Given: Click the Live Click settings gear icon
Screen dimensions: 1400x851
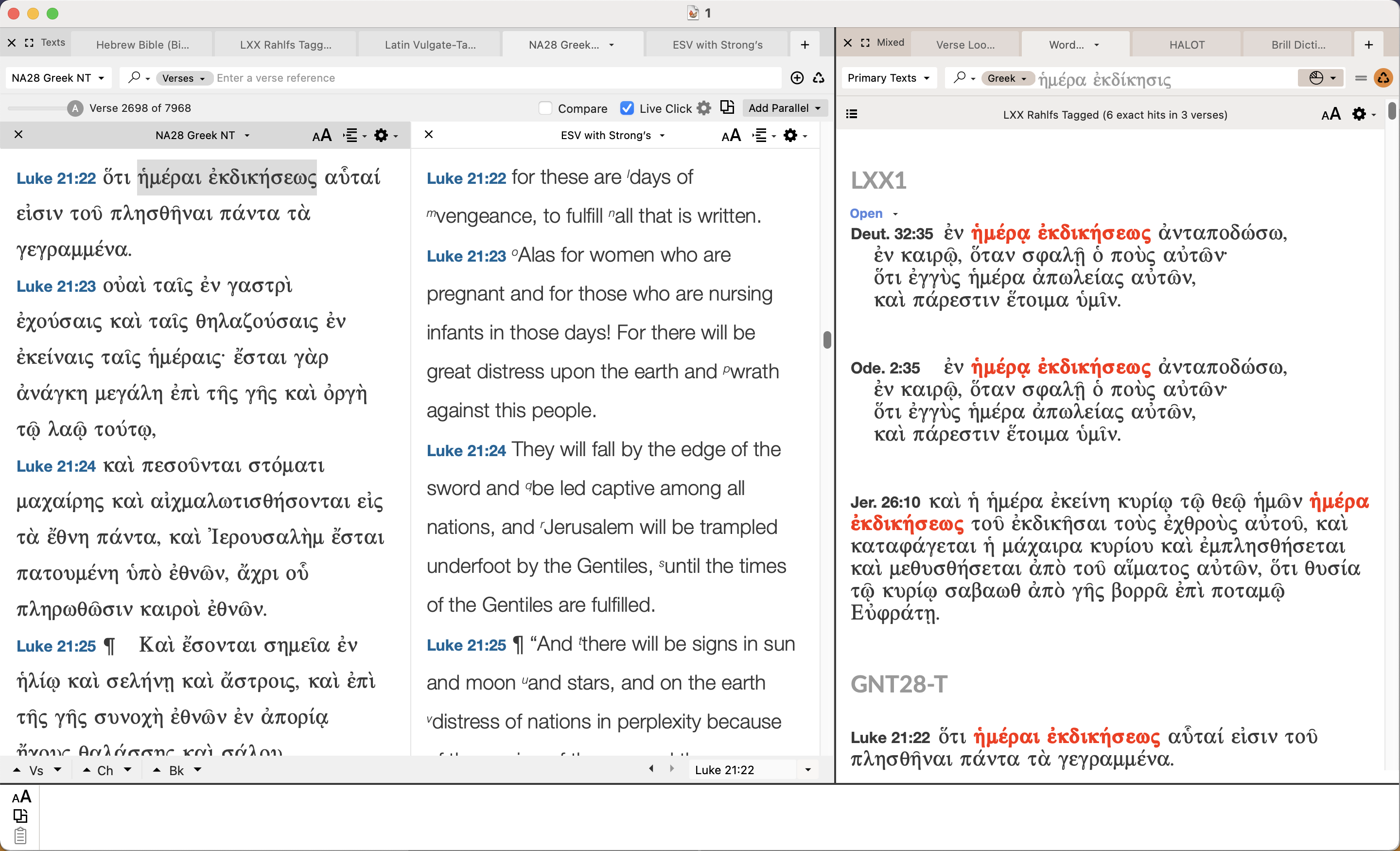Looking at the screenshot, I should click(x=703, y=108).
